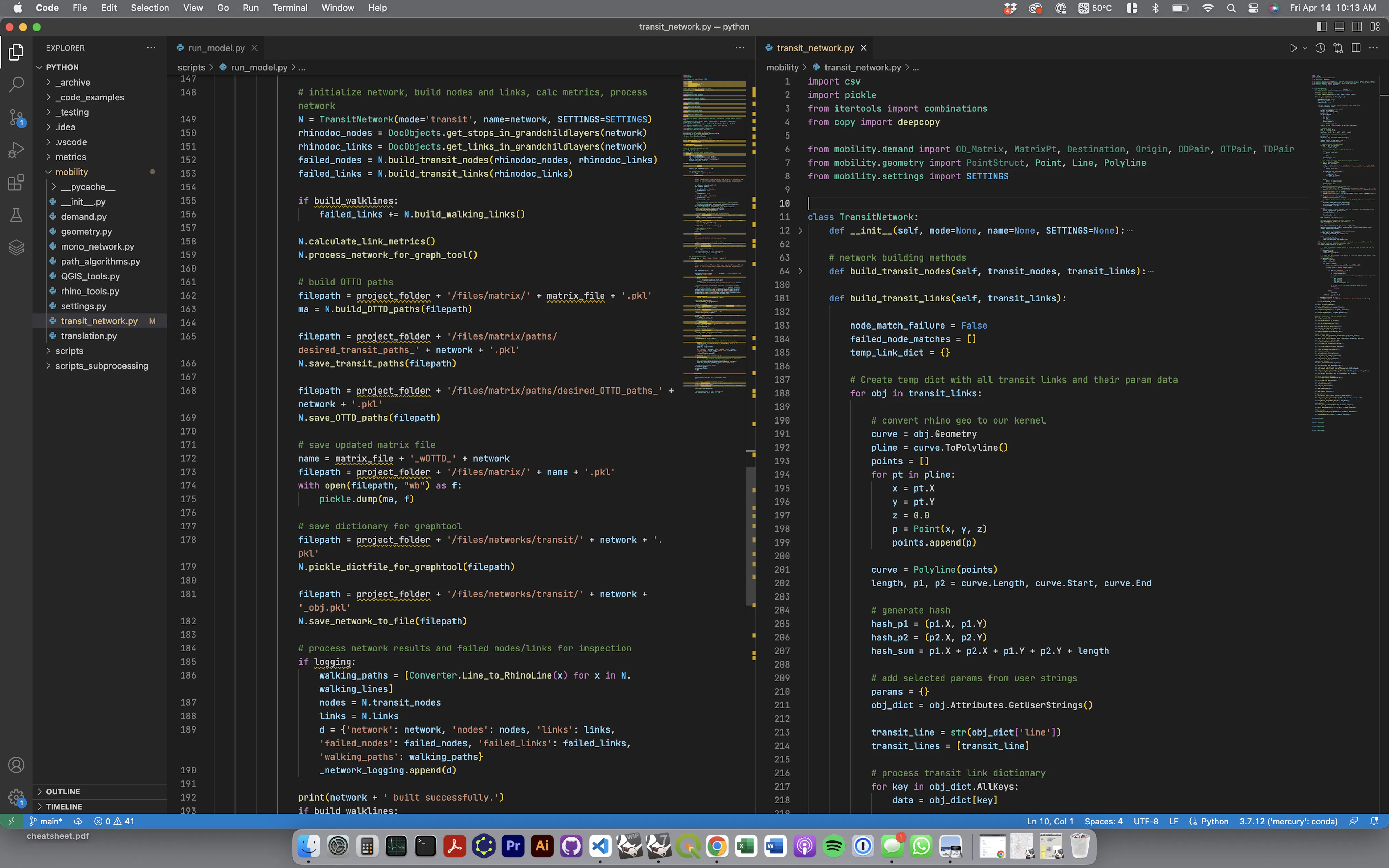Open geometry.py in the Explorer tree
The image size is (1389, 868).
(x=86, y=231)
